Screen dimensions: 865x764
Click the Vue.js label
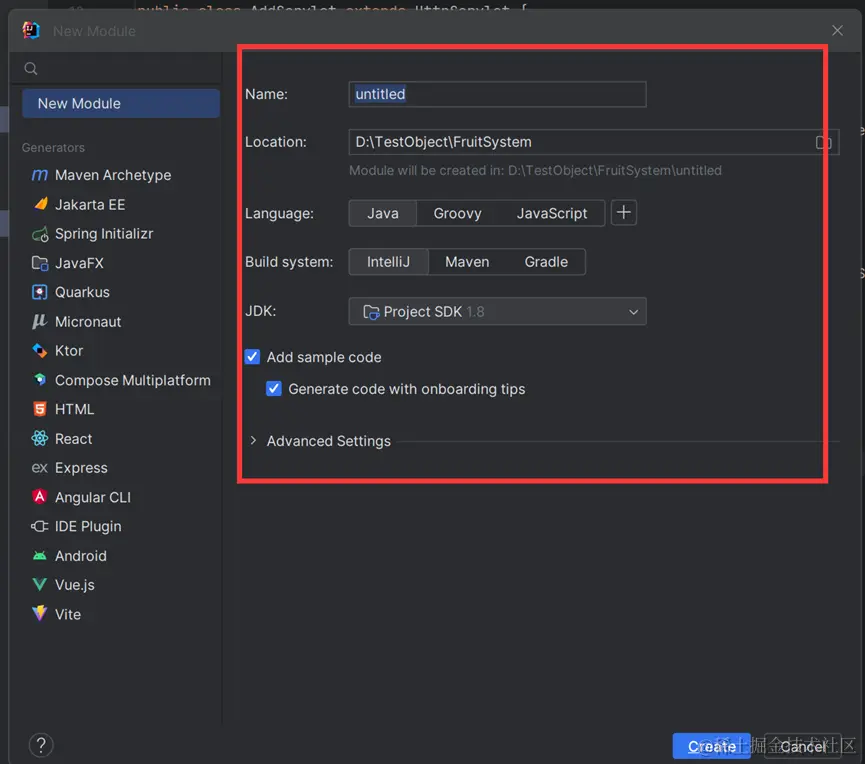(x=74, y=585)
